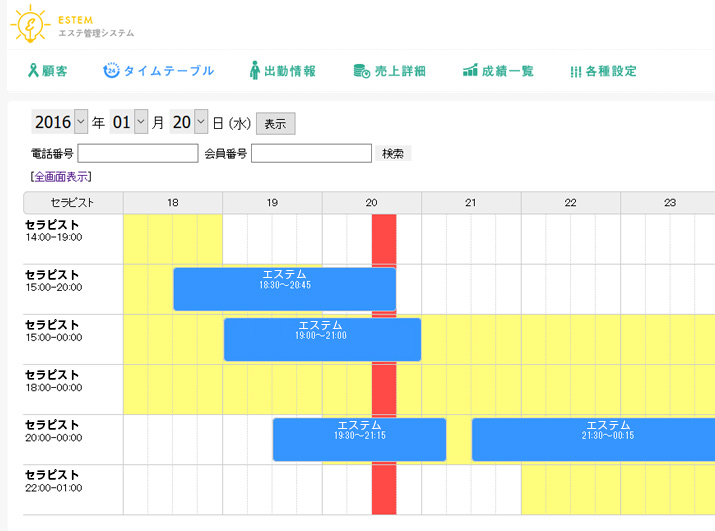Click the sales details coins icon
The image size is (715, 531).
click(x=361, y=71)
